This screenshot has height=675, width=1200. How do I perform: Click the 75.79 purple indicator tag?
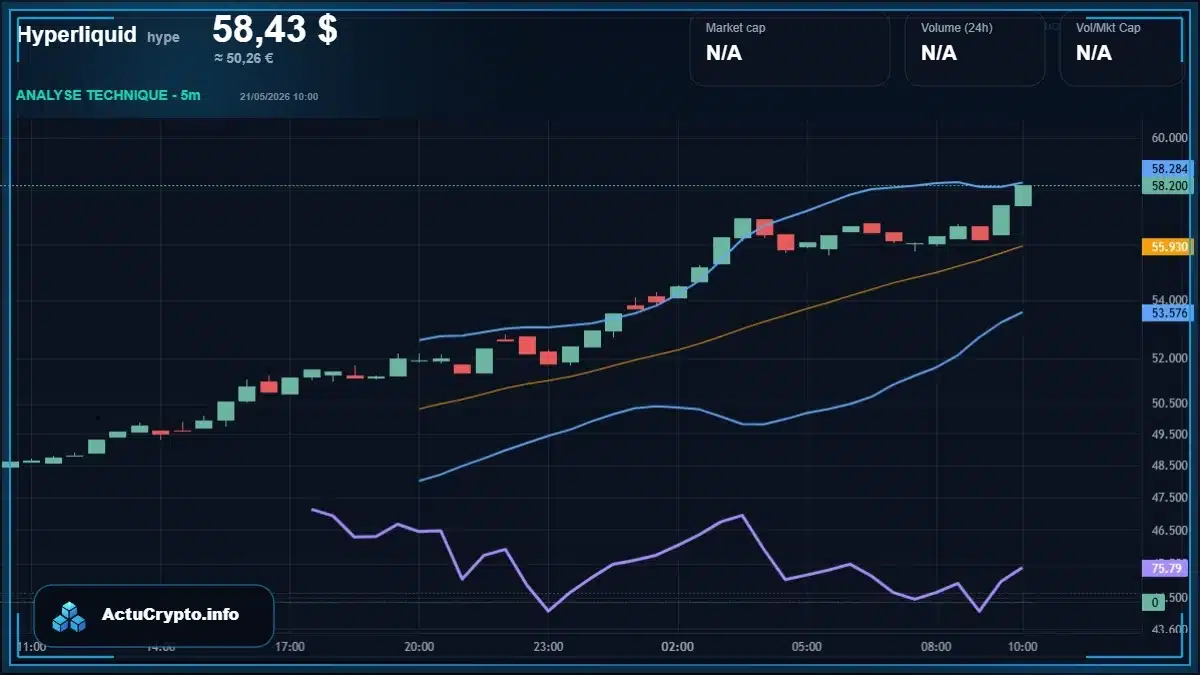(x=1163, y=568)
